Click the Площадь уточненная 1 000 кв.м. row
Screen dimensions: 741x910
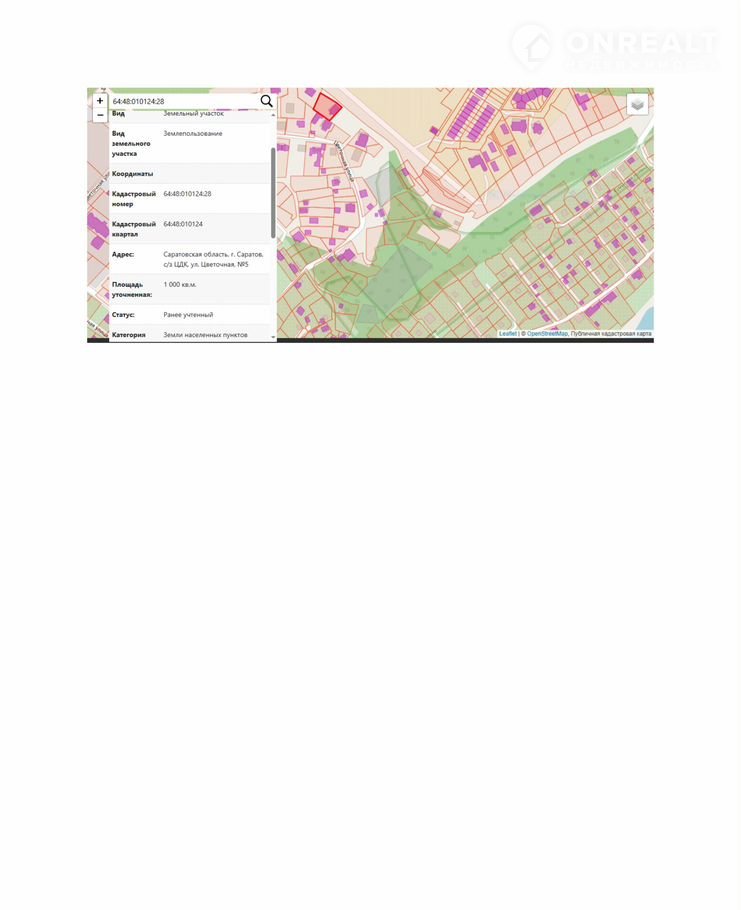[x=190, y=289]
